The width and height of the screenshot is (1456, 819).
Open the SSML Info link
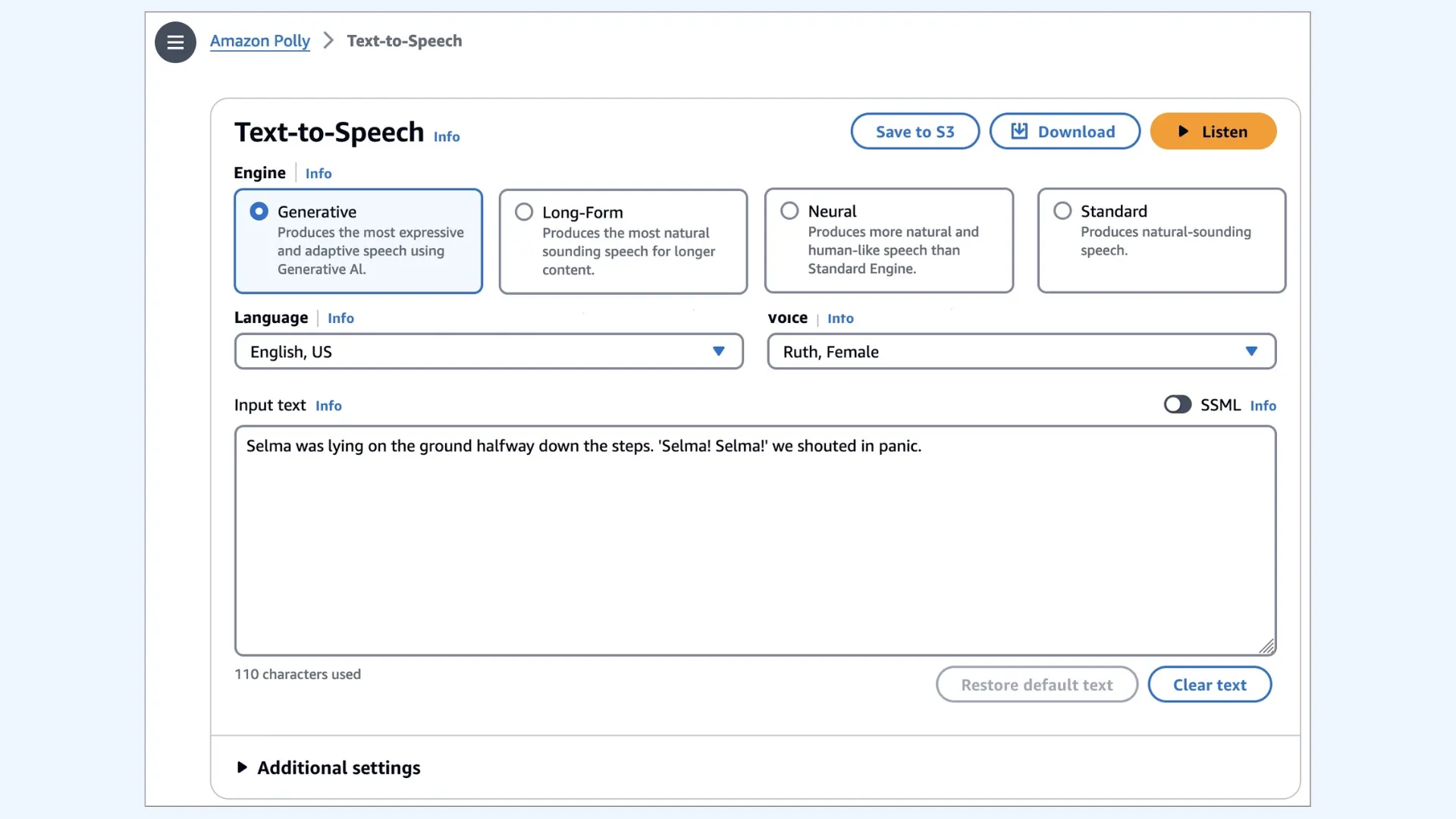click(x=1263, y=406)
